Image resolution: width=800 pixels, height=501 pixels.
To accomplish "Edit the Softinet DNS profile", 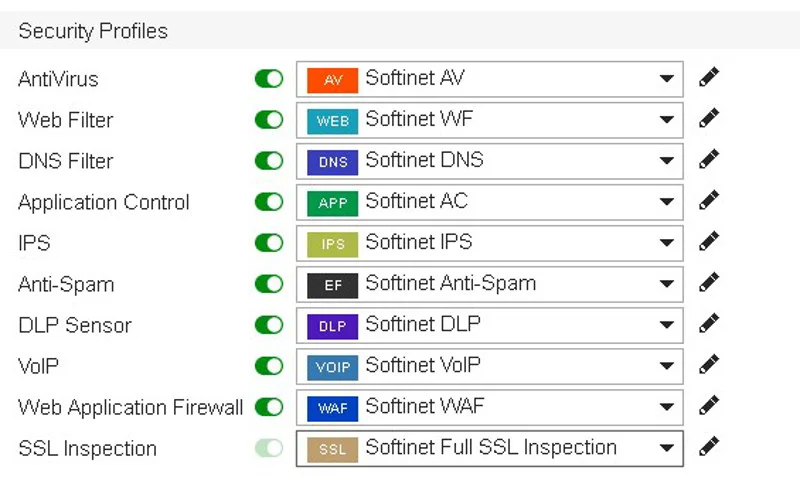I will (709, 159).
